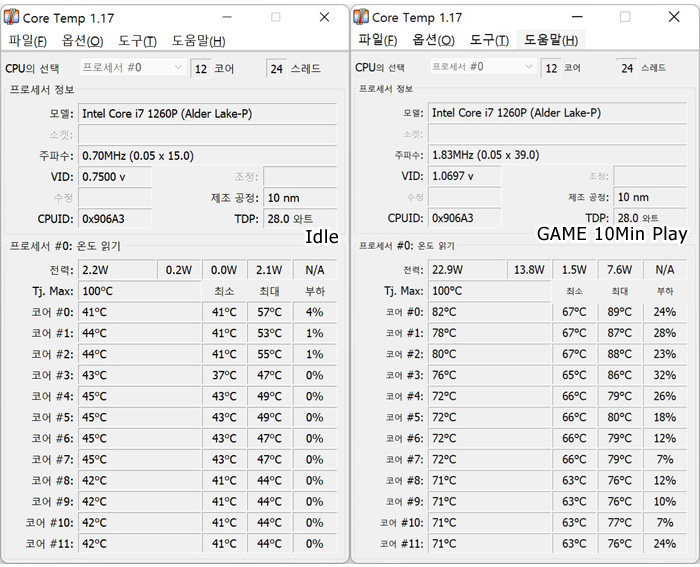Select the power reading showing 22.9W
The image size is (700, 567).
coord(465,270)
